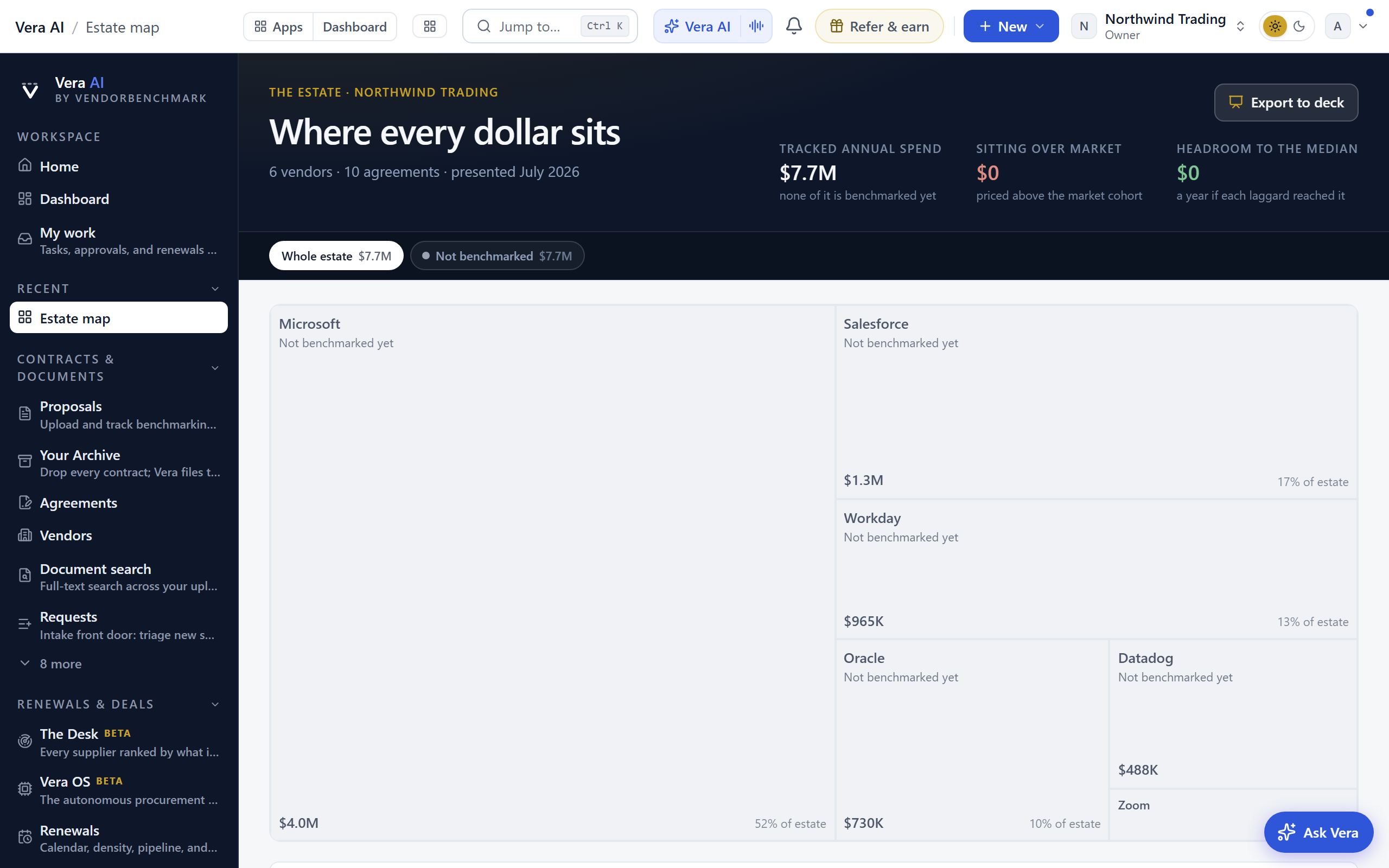Open Your Archive
Viewport: 1389px width, 868px height.
click(119, 463)
